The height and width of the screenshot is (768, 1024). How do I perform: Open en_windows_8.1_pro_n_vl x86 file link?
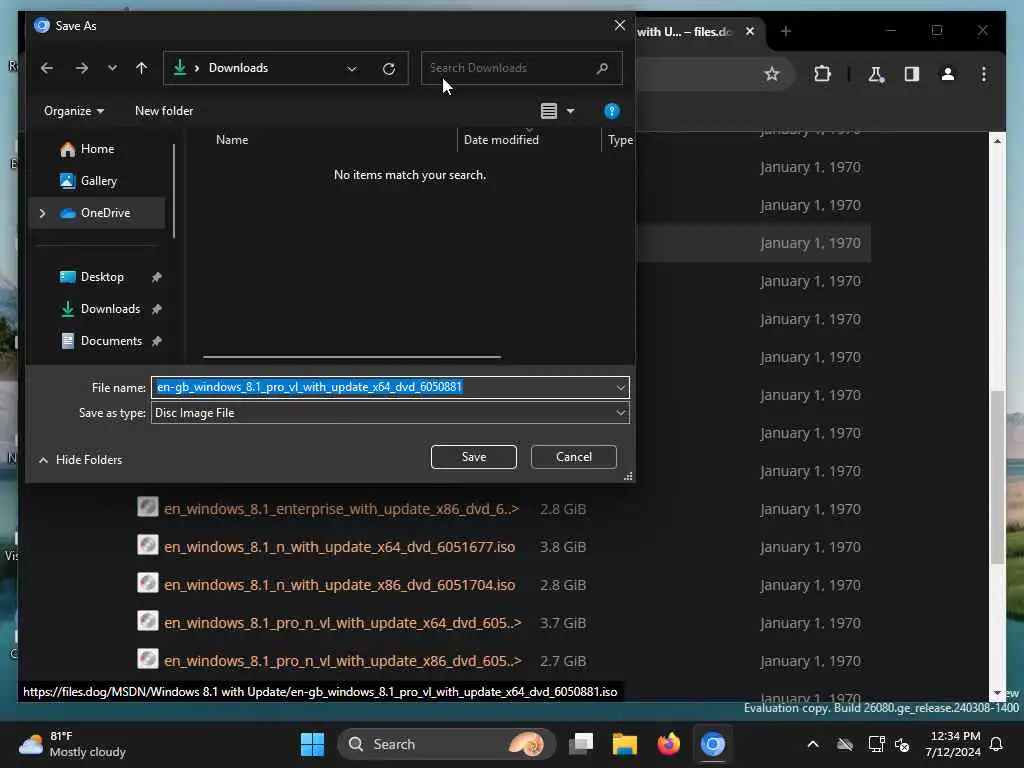(343, 661)
